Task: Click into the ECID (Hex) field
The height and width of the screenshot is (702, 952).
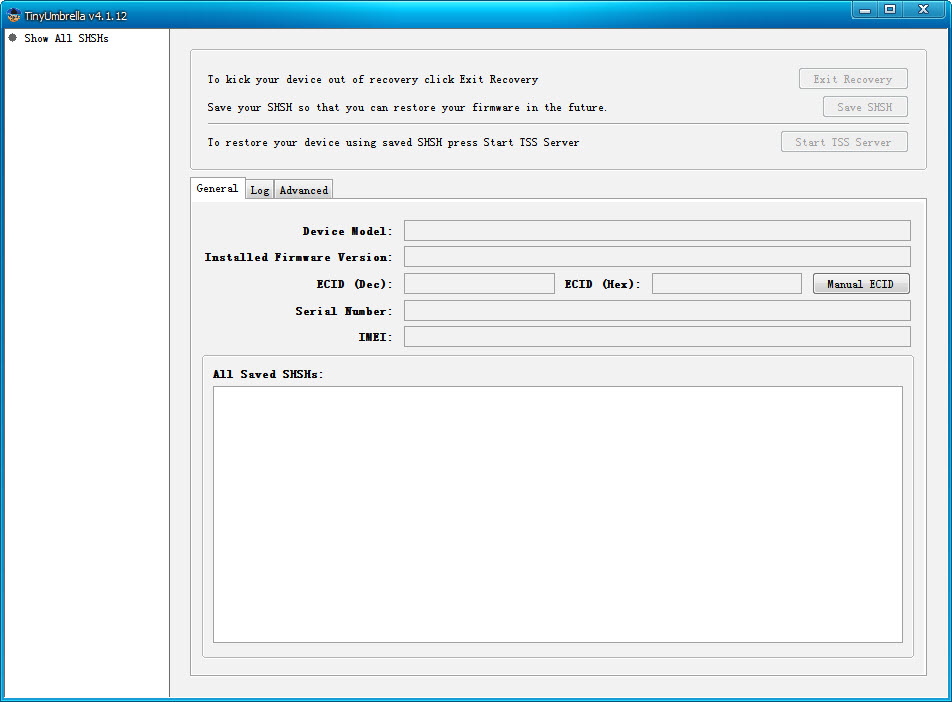Action: pos(727,284)
